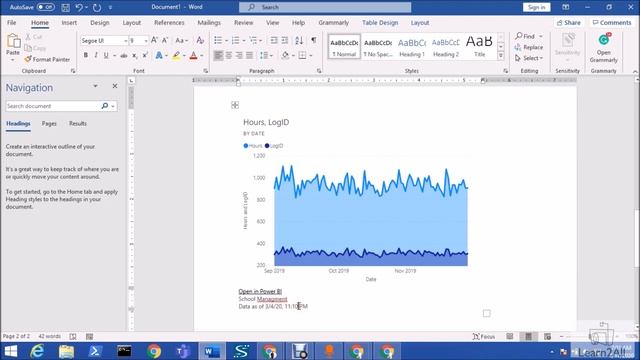Decrease paragraph indent
Image resolution: width=640 pixels, height=360 pixels.
point(274,40)
